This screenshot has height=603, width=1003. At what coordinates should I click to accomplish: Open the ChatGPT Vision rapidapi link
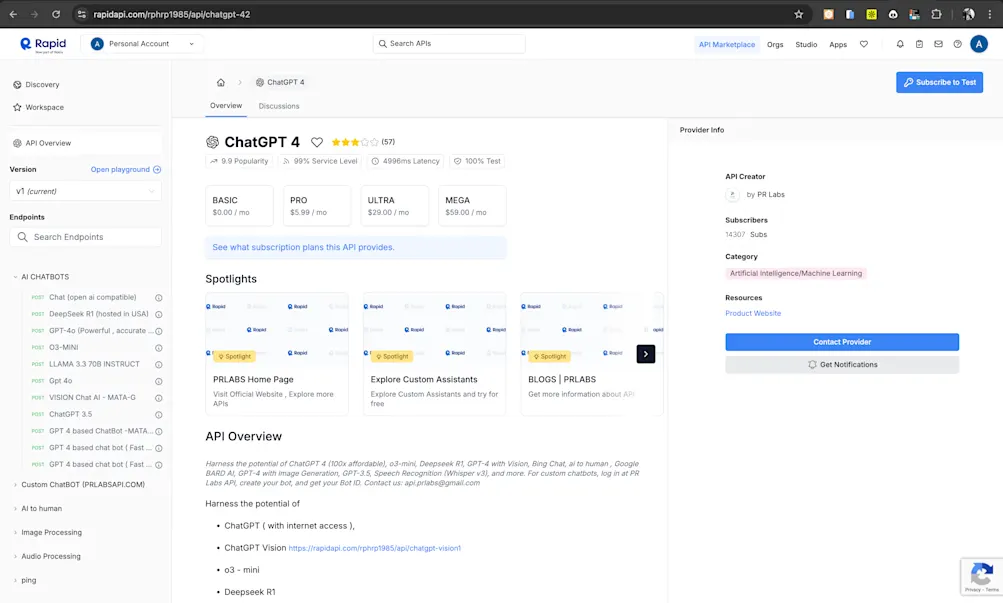pyautogui.click(x=374, y=548)
